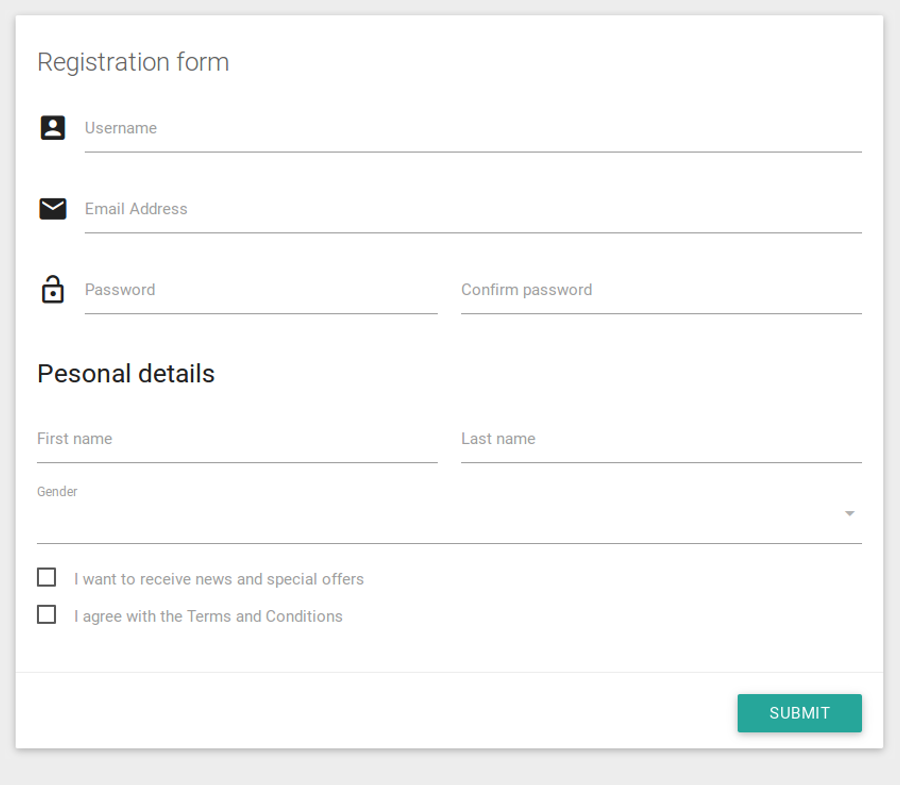
Task: Click the "I agree with the Terms" label text
Action: click(208, 616)
